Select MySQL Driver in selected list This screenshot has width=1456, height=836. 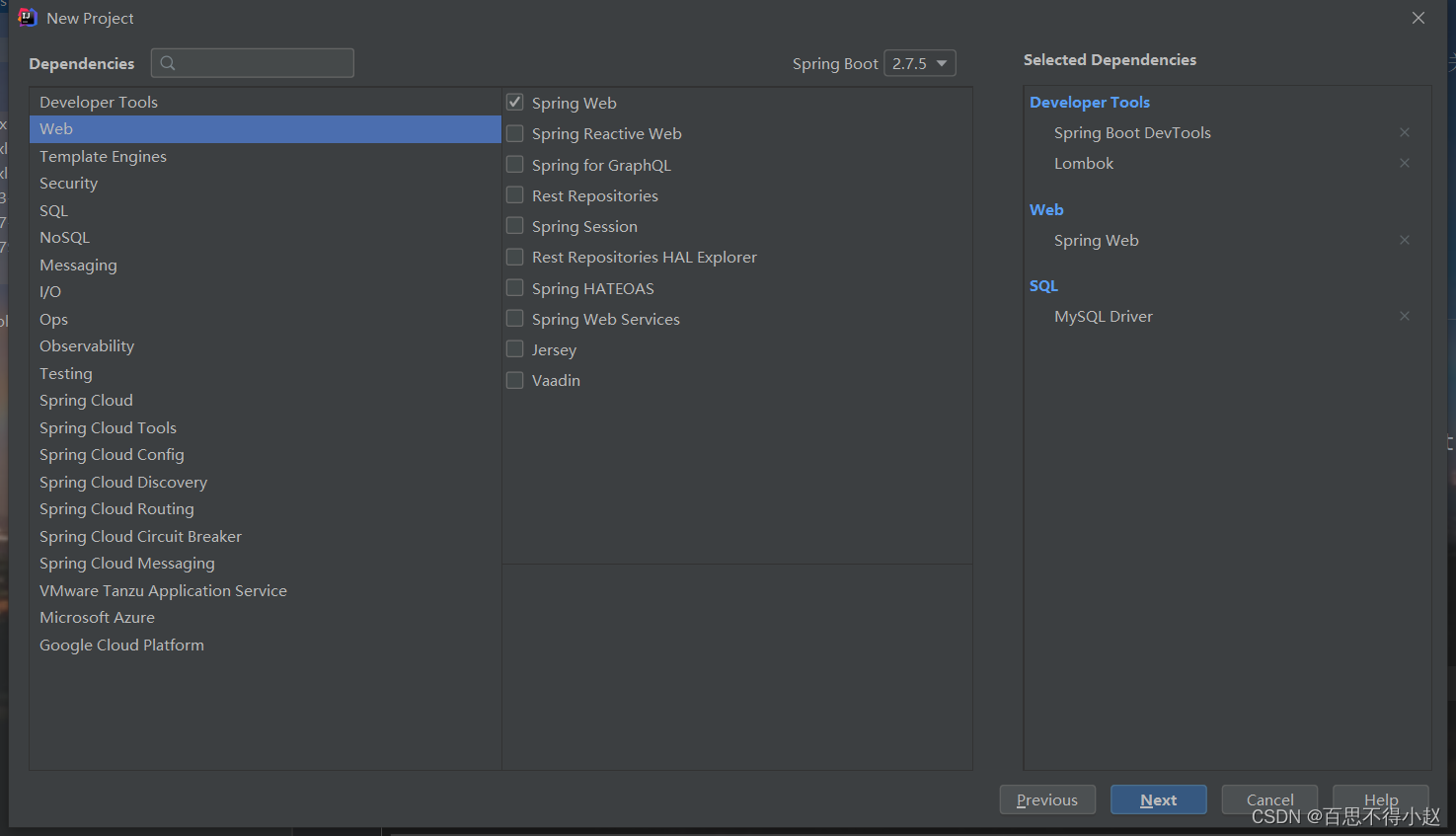click(1104, 317)
